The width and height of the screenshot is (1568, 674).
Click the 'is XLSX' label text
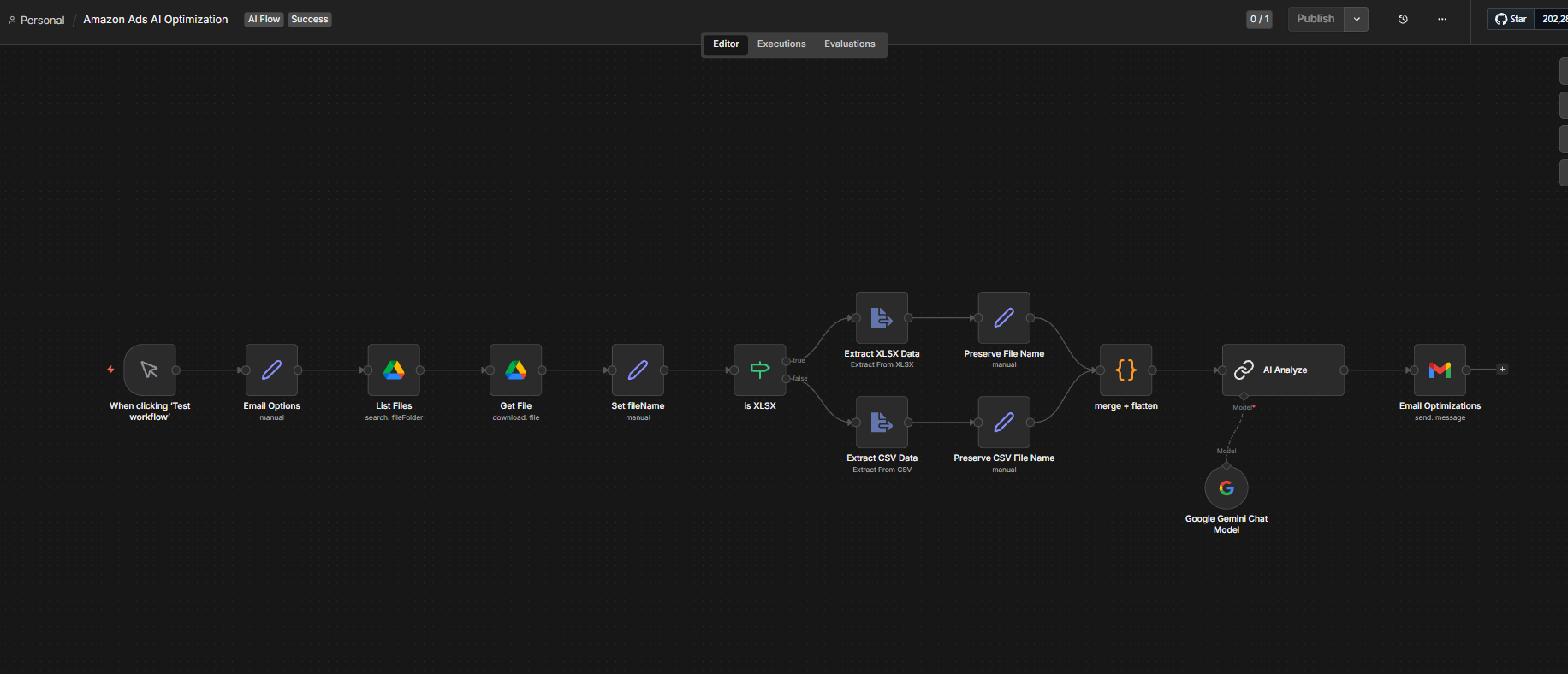pyautogui.click(x=760, y=406)
